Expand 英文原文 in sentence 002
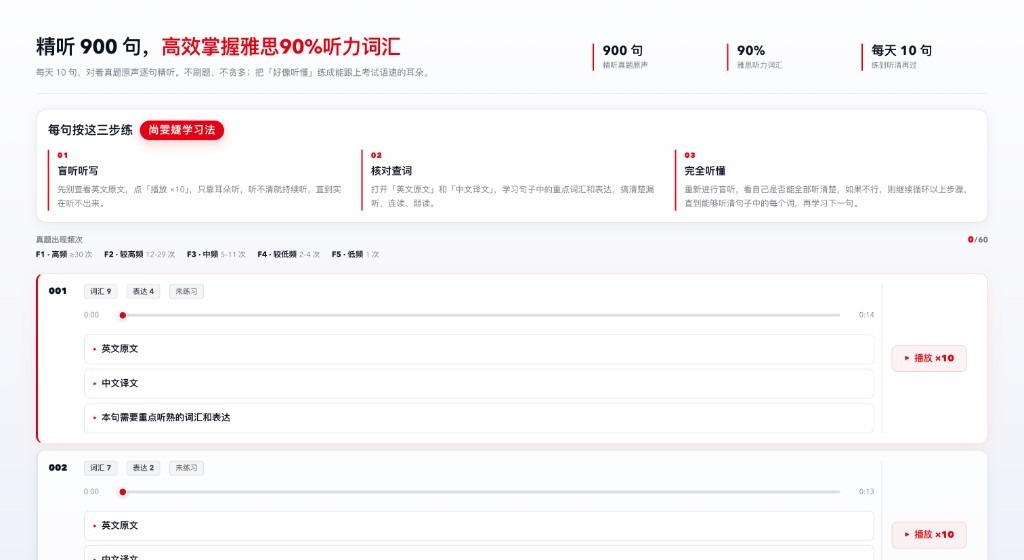 pos(479,525)
